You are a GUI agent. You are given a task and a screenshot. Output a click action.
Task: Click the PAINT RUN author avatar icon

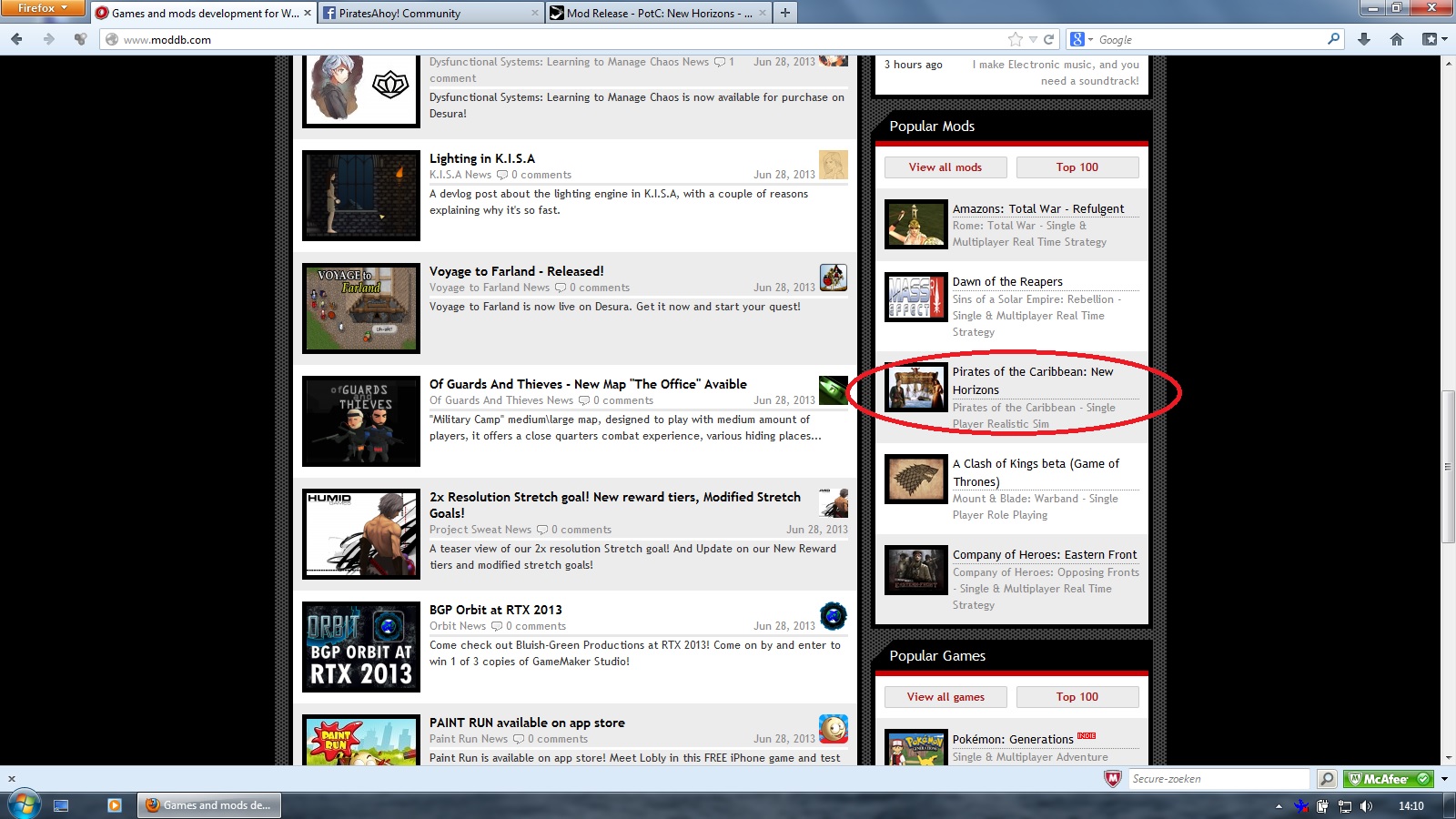pyautogui.click(x=834, y=729)
